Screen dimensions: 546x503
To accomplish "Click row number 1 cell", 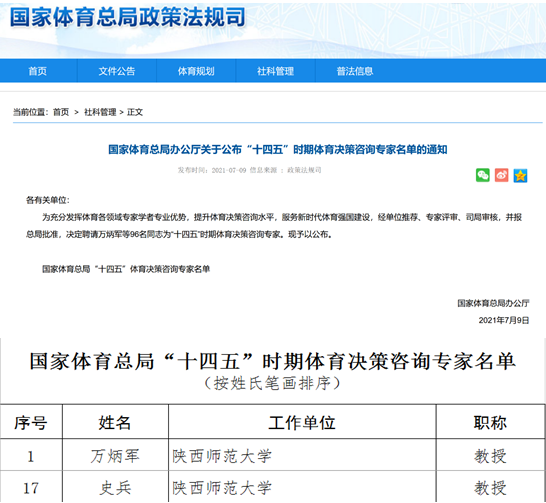I will (x=31, y=456).
